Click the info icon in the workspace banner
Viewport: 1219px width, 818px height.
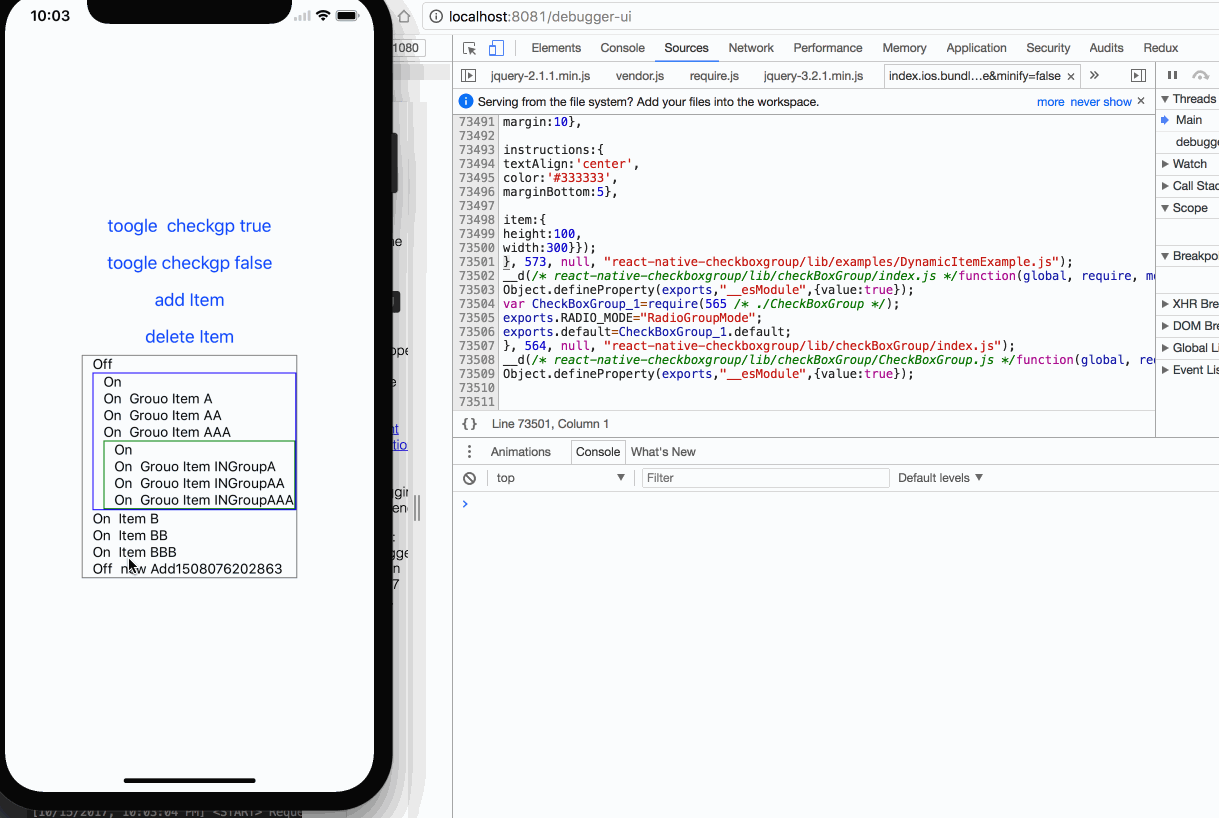(x=466, y=102)
